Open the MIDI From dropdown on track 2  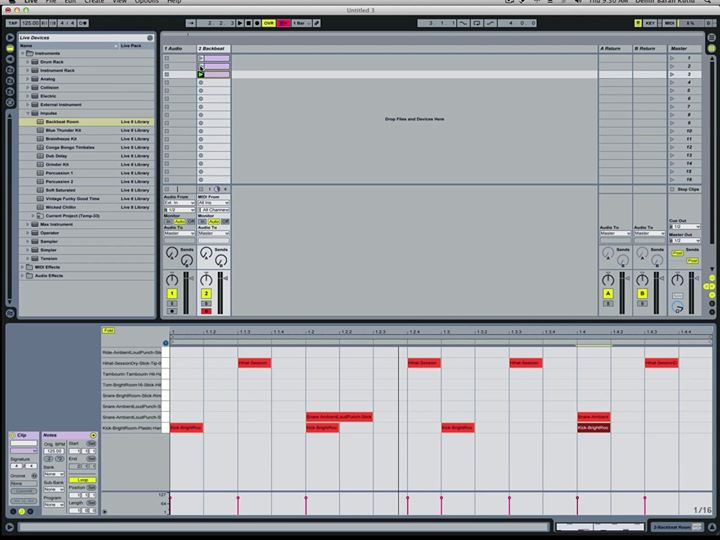tap(214, 203)
